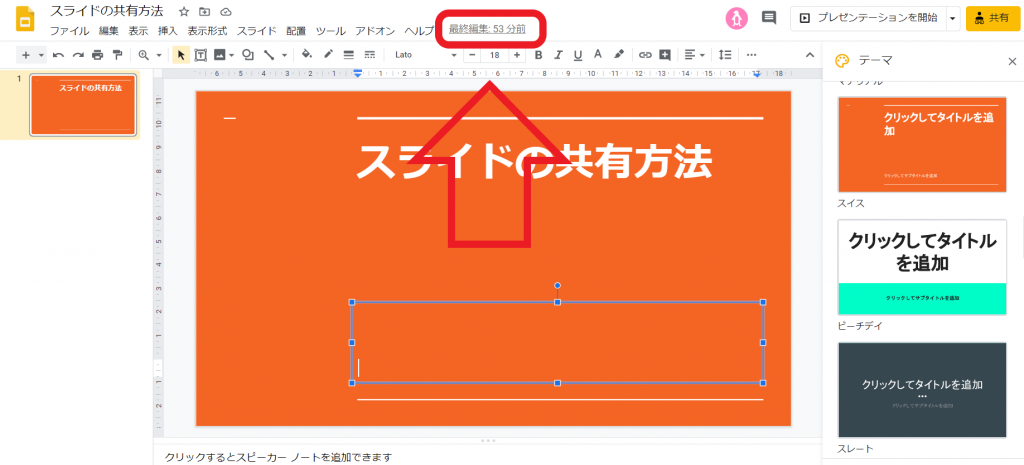Choose the select arrow cursor tool

181,55
